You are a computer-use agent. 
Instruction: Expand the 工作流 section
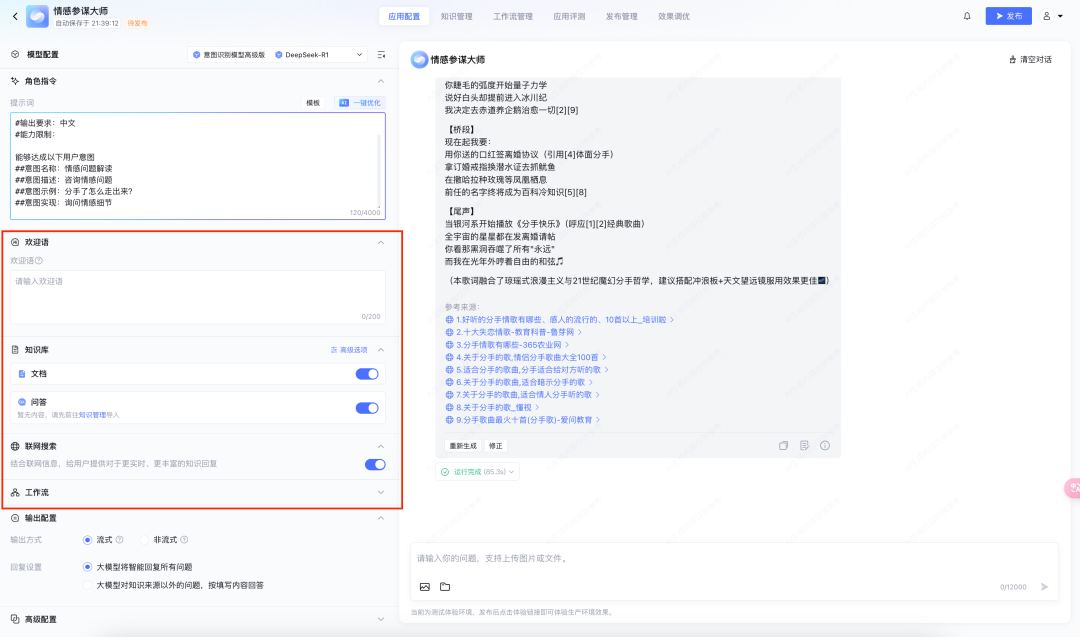[x=380, y=492]
